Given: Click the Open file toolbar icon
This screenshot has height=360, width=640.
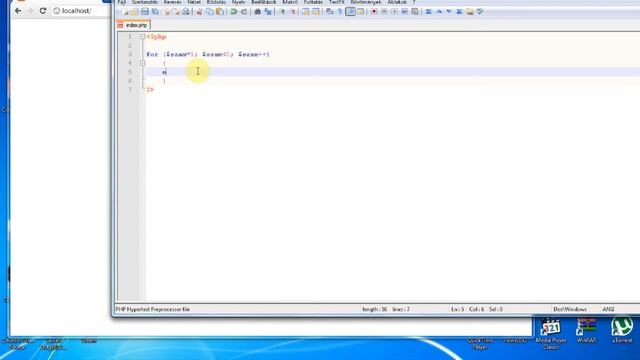Looking at the screenshot, I should [x=134, y=12].
